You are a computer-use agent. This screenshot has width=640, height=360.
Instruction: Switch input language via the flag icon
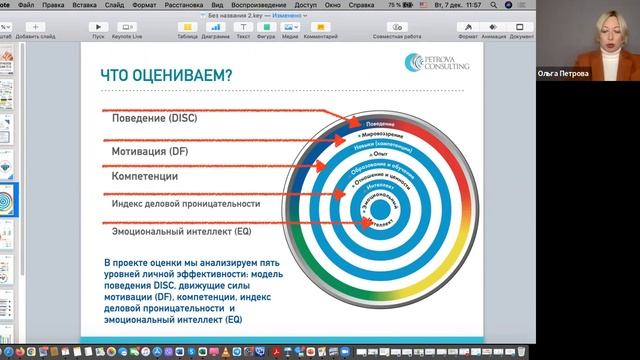pyautogui.click(x=423, y=5)
